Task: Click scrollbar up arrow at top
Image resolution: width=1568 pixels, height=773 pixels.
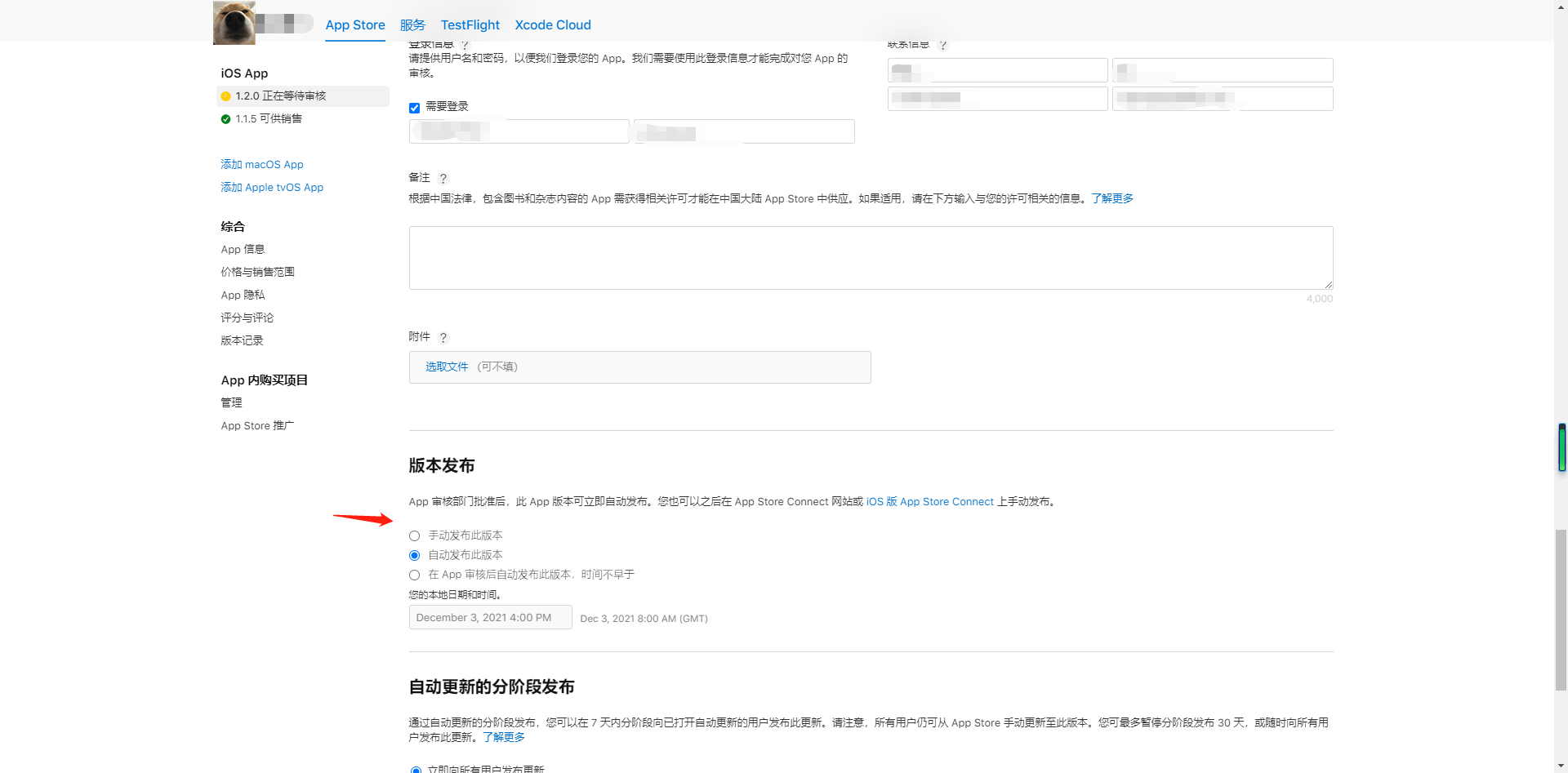Action: pyautogui.click(x=1561, y=6)
